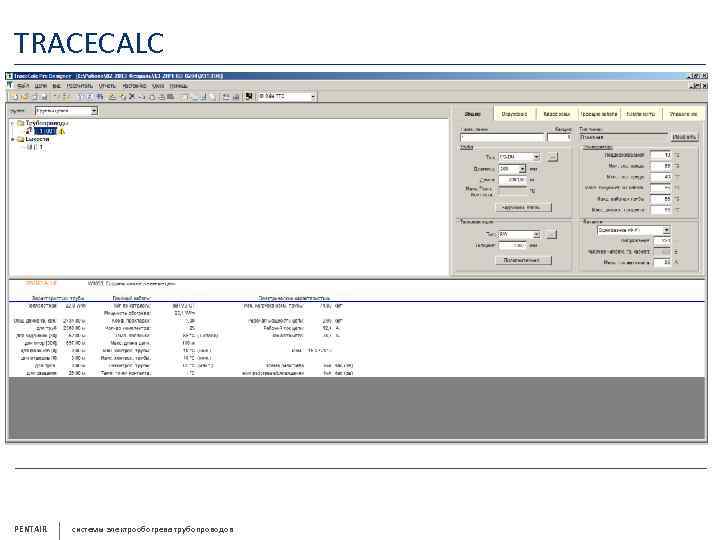720x540 pixels.
Task: Open the insulation Тип dropdown
Action: click(x=519, y=235)
